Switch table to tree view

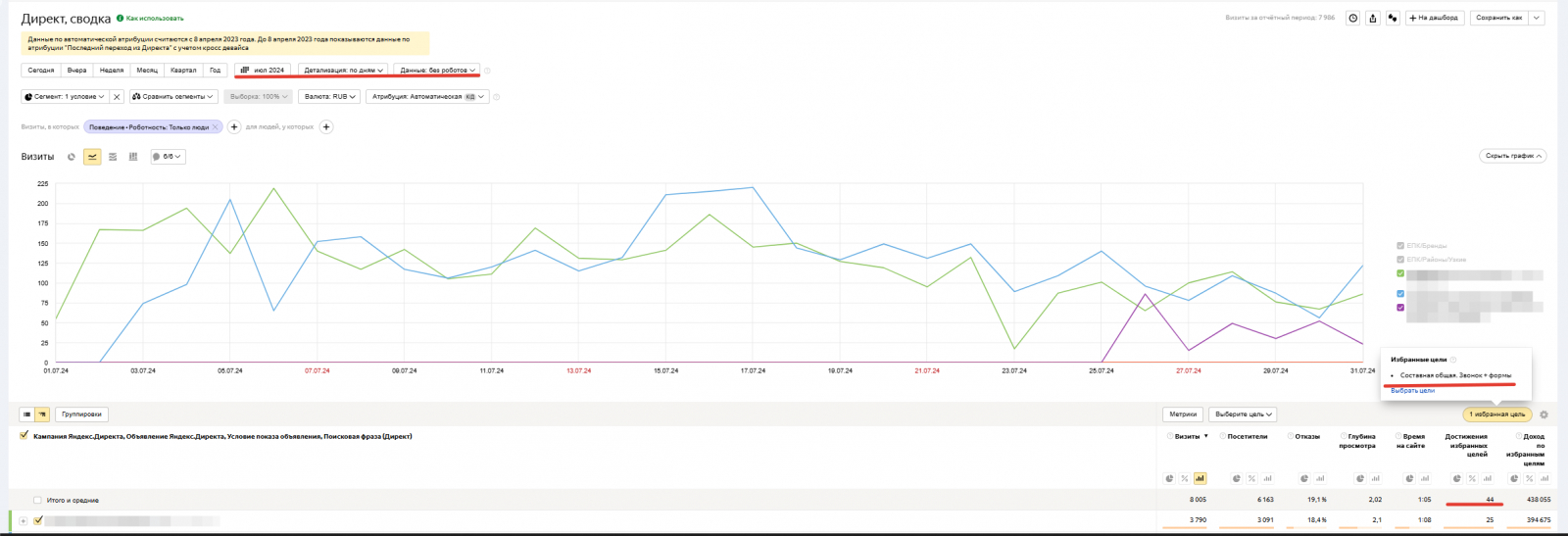point(42,414)
